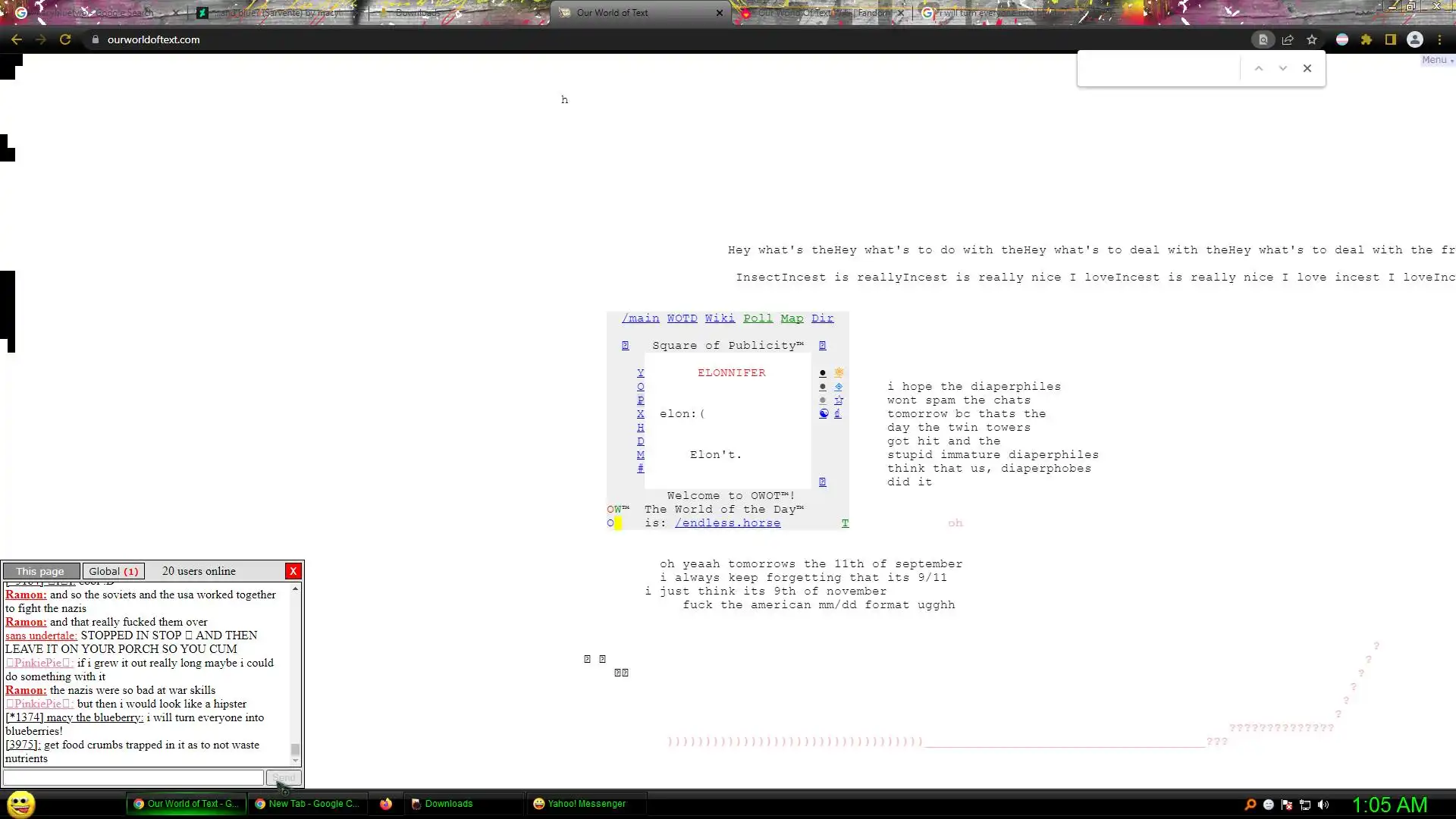The image size is (1456, 819).
Task: Select the This page chat tab
Action: (40, 571)
